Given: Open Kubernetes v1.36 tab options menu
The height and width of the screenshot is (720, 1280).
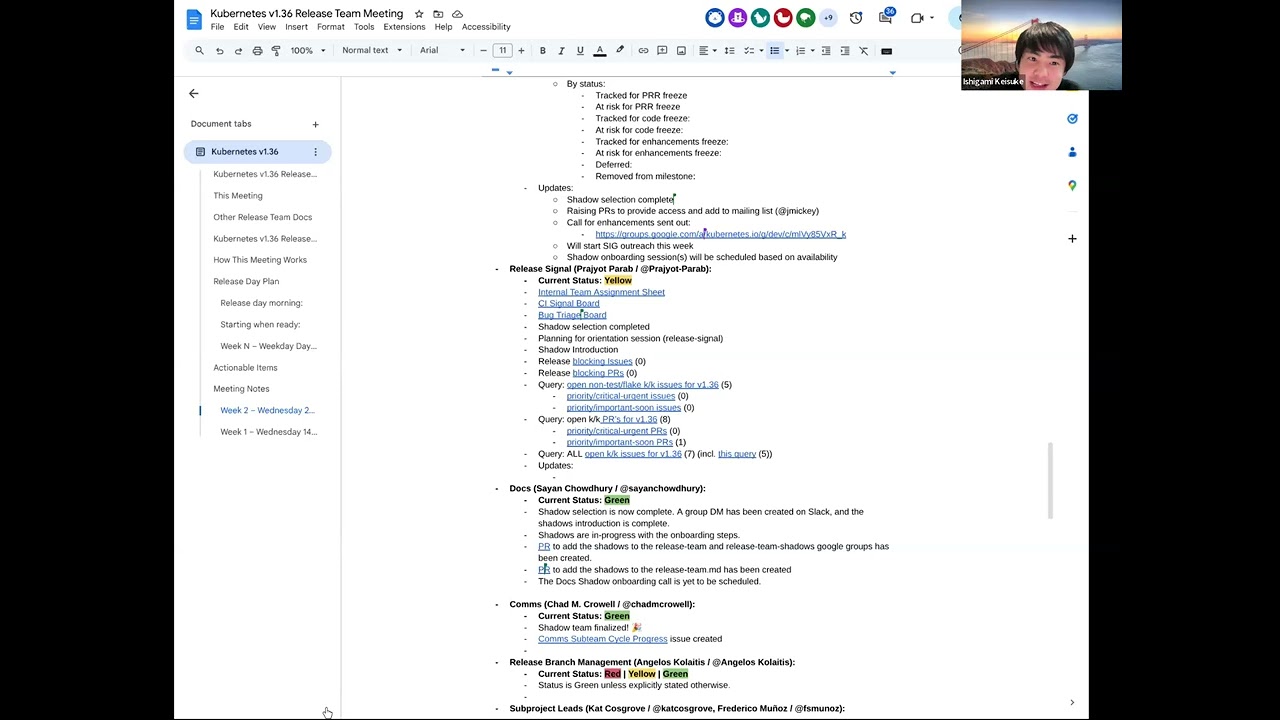Looking at the screenshot, I should coord(315,152).
